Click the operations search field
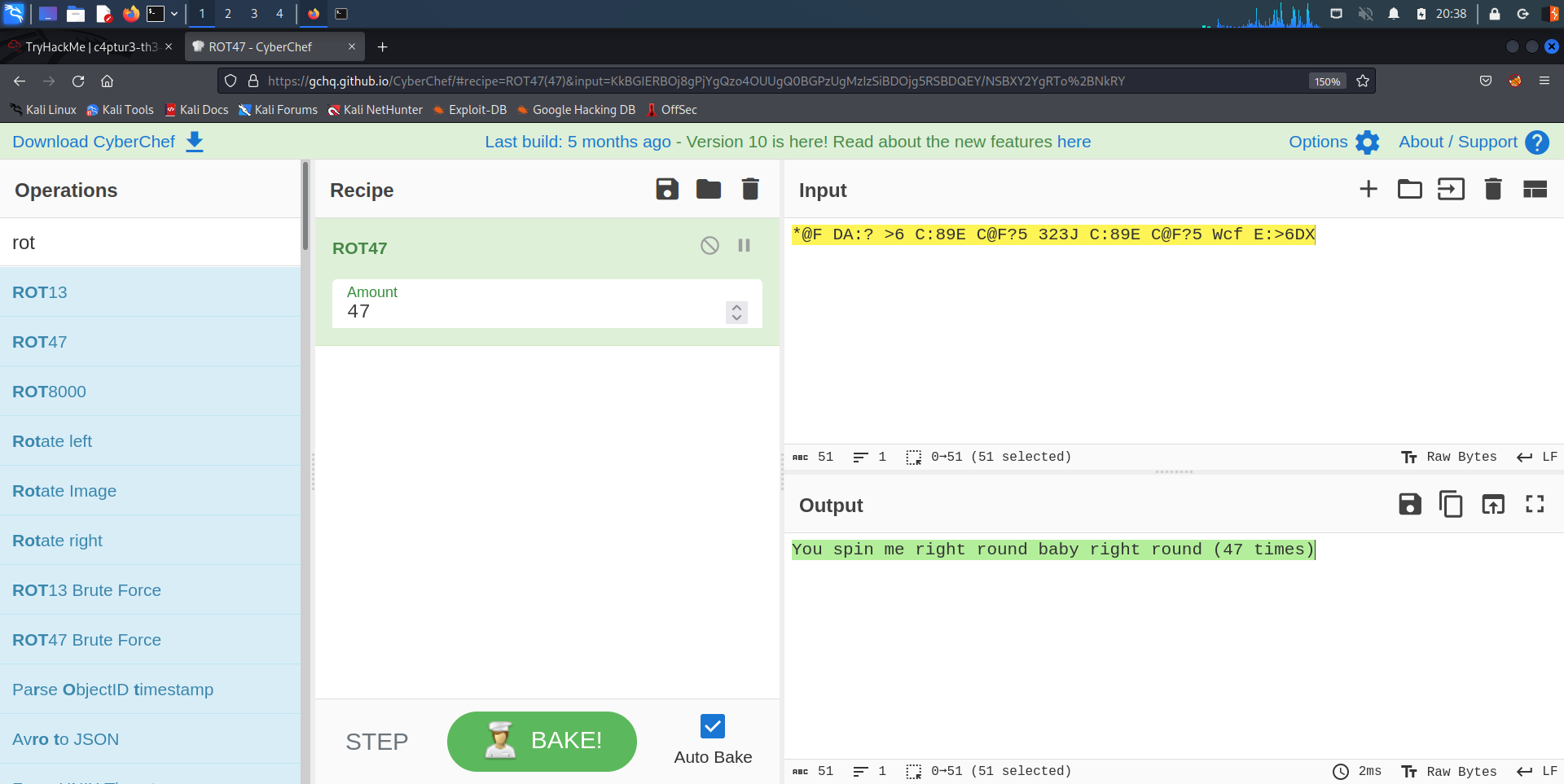Image resolution: width=1564 pixels, height=784 pixels. point(151,243)
